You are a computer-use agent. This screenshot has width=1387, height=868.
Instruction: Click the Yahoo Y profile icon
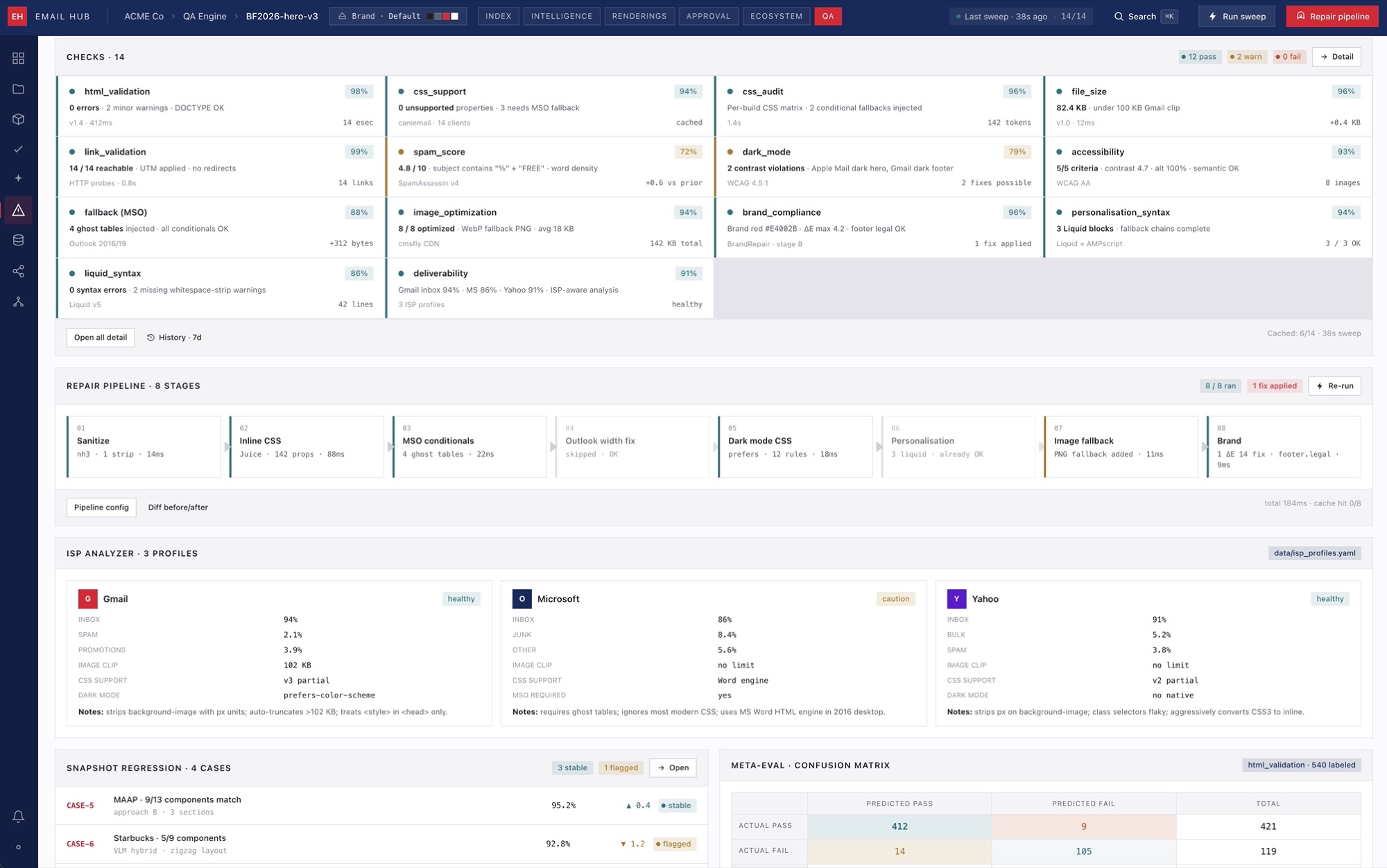[x=956, y=598]
